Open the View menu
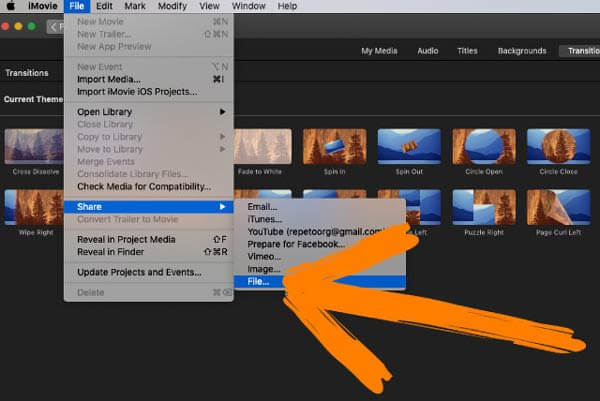Viewport: 600px width, 401px height. [209, 6]
